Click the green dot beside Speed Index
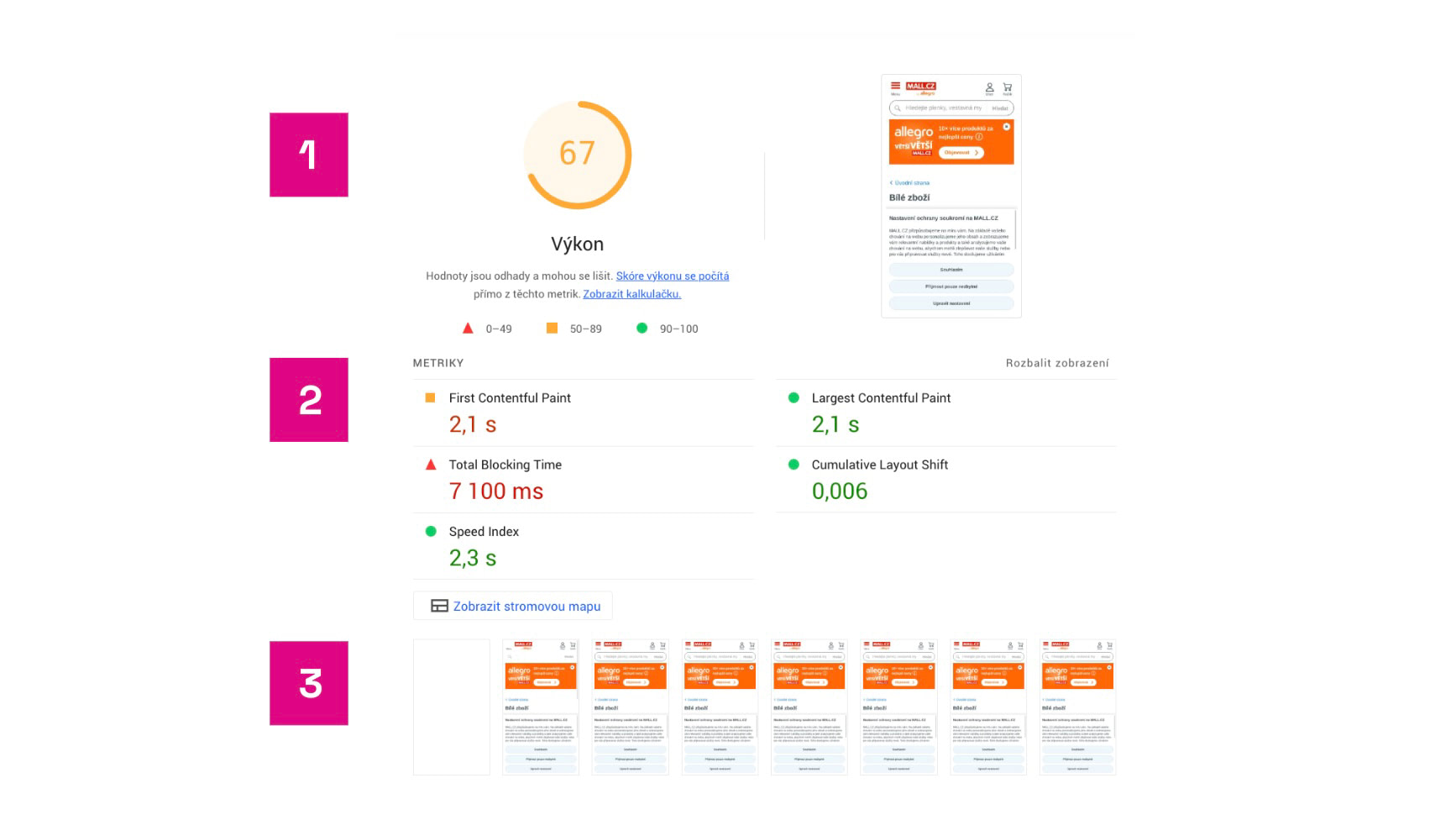Image resolution: width=1456 pixels, height=820 pixels. pos(431,531)
